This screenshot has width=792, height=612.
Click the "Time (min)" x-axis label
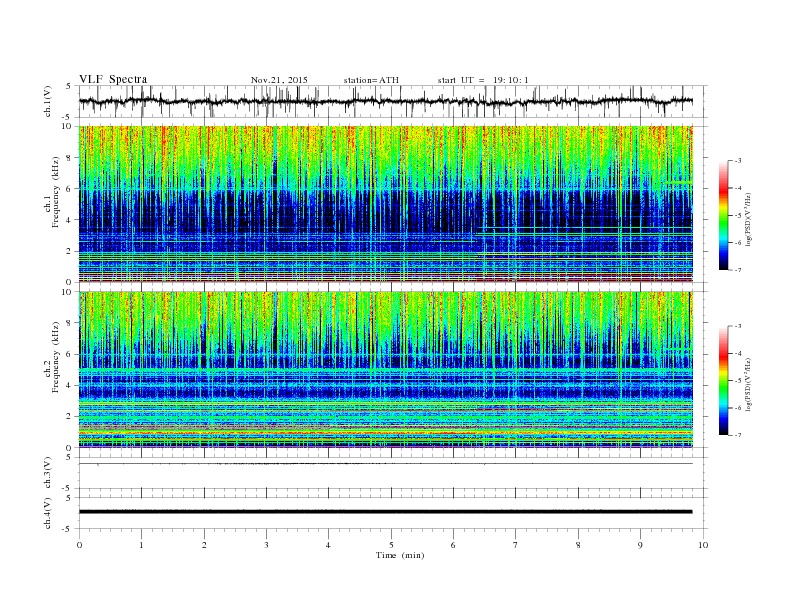(x=400, y=555)
